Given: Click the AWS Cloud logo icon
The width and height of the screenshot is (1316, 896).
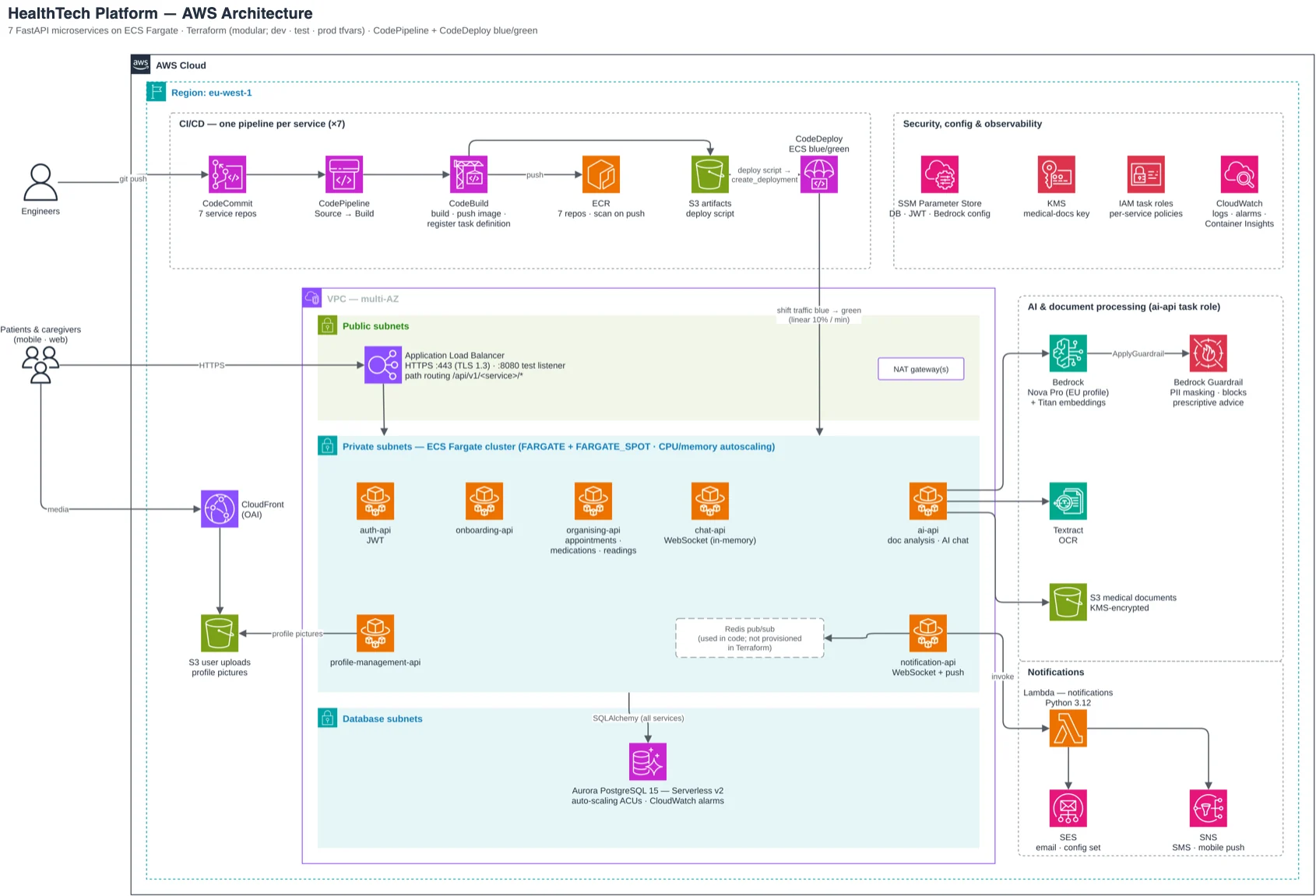Looking at the screenshot, I should pyautogui.click(x=141, y=65).
